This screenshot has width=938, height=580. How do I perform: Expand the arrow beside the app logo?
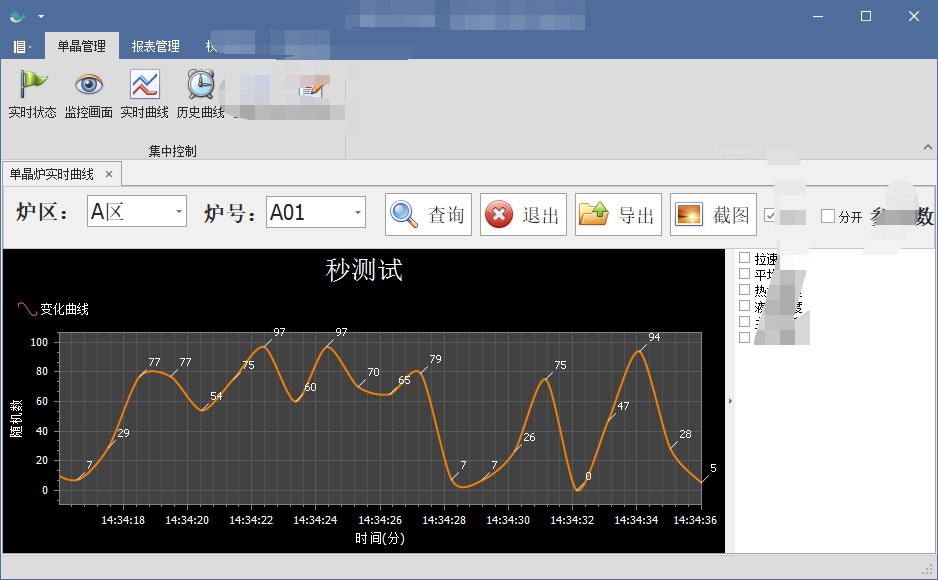tap(40, 16)
